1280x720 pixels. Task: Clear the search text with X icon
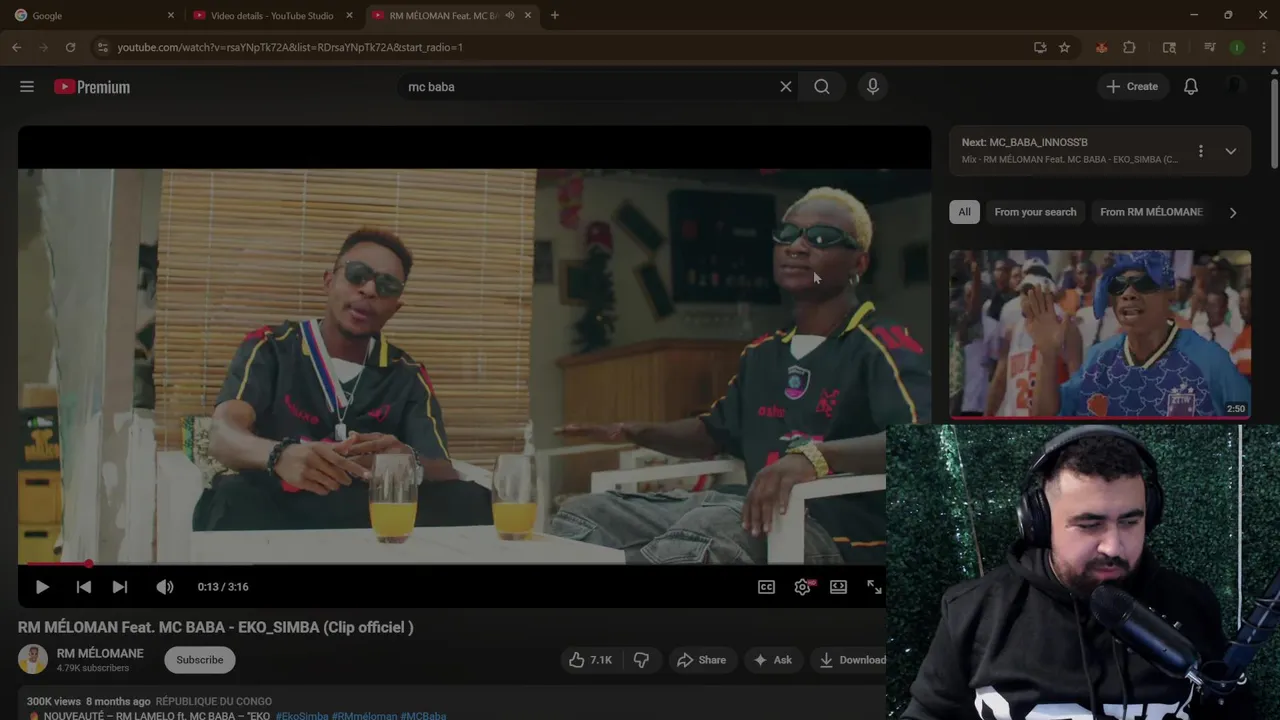(x=786, y=87)
